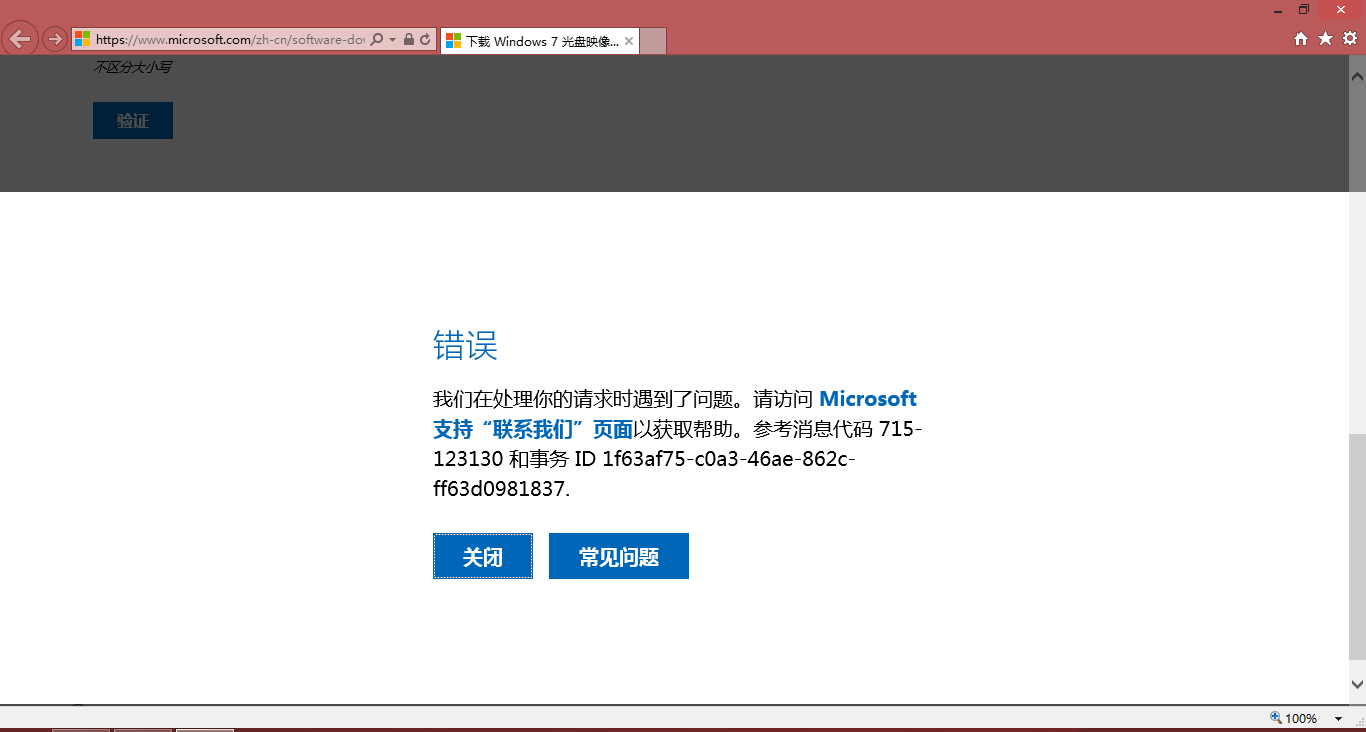
Task: Click the 验证 button behind the overlay
Action: [133, 121]
